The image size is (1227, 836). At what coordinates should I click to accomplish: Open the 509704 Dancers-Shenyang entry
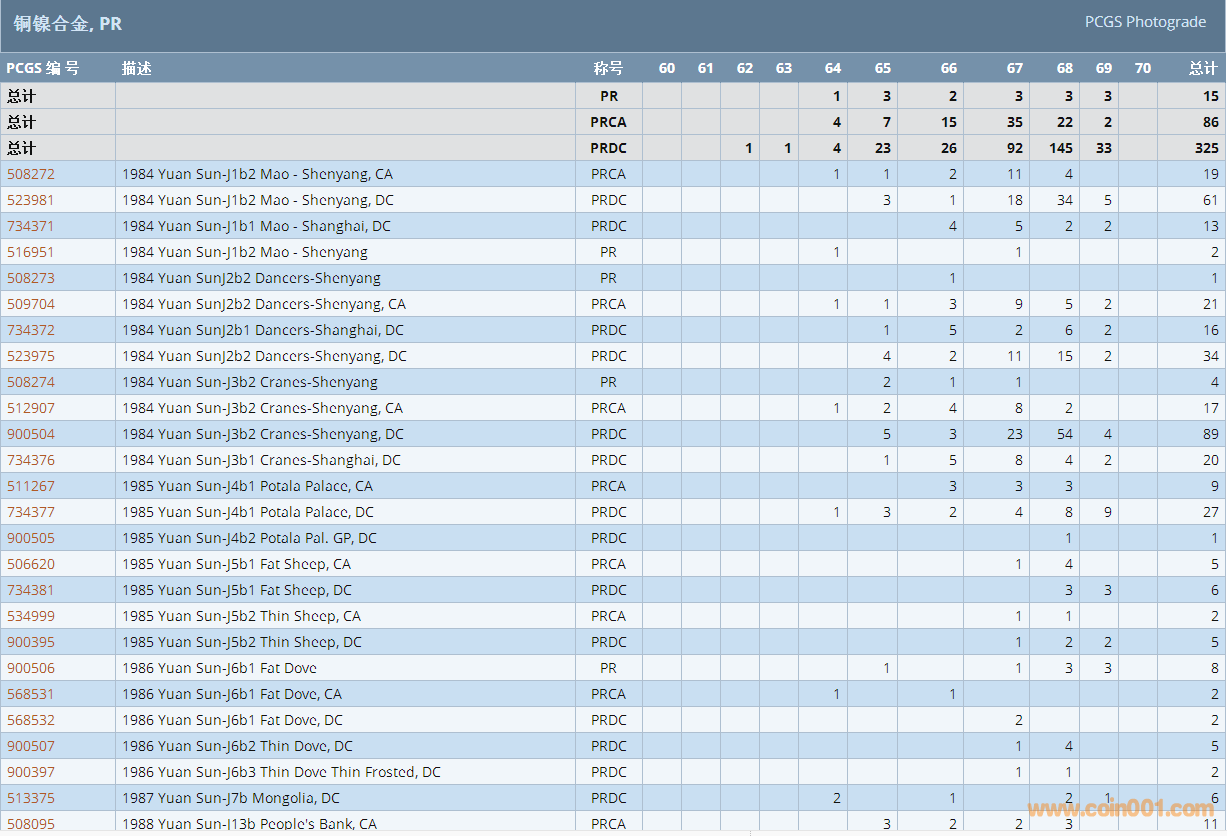(x=31, y=304)
